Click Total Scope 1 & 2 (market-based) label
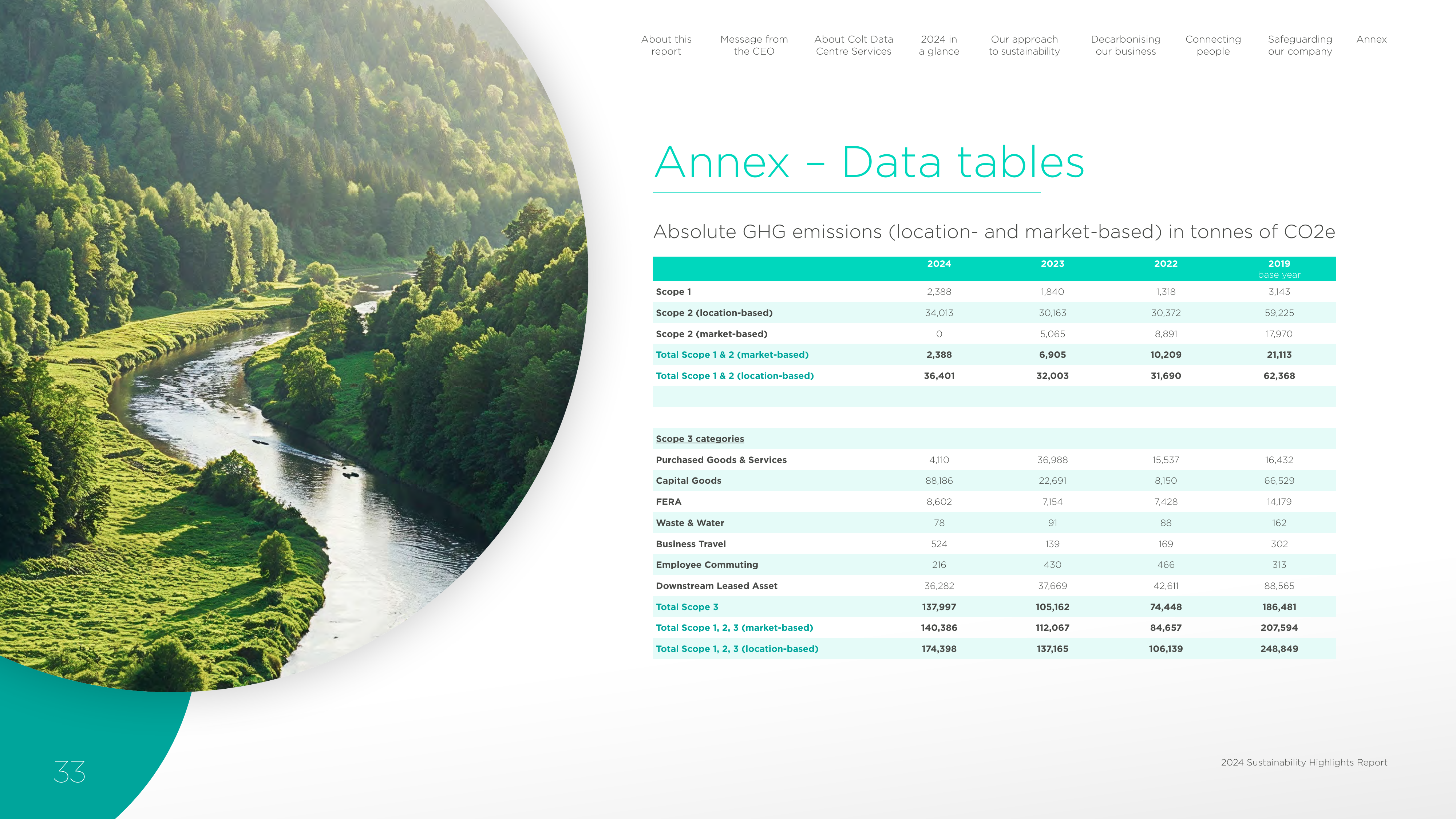Image resolution: width=1456 pixels, height=819 pixels. coord(732,355)
